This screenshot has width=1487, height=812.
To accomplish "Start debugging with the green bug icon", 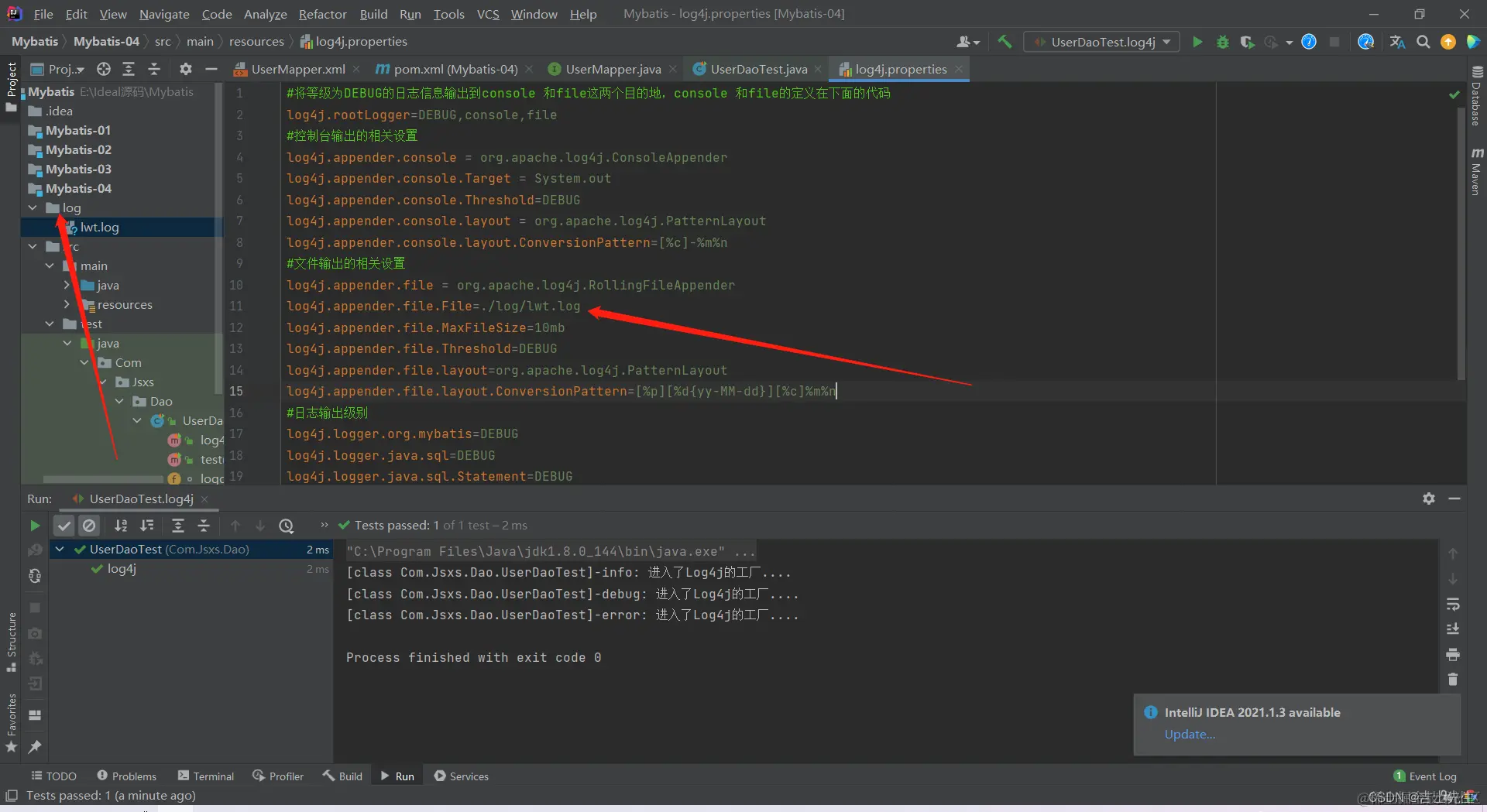I will (1223, 42).
